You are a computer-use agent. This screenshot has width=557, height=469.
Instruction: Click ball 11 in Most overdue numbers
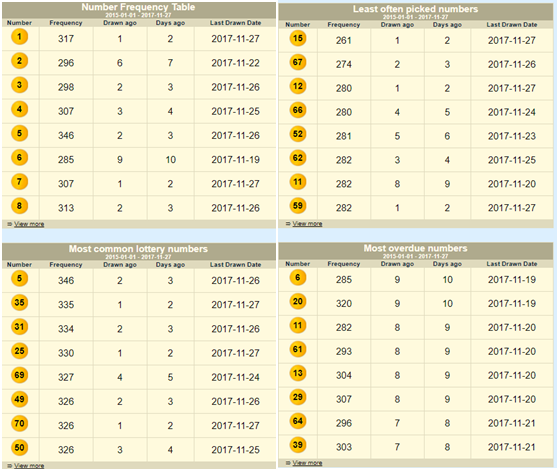(x=298, y=325)
